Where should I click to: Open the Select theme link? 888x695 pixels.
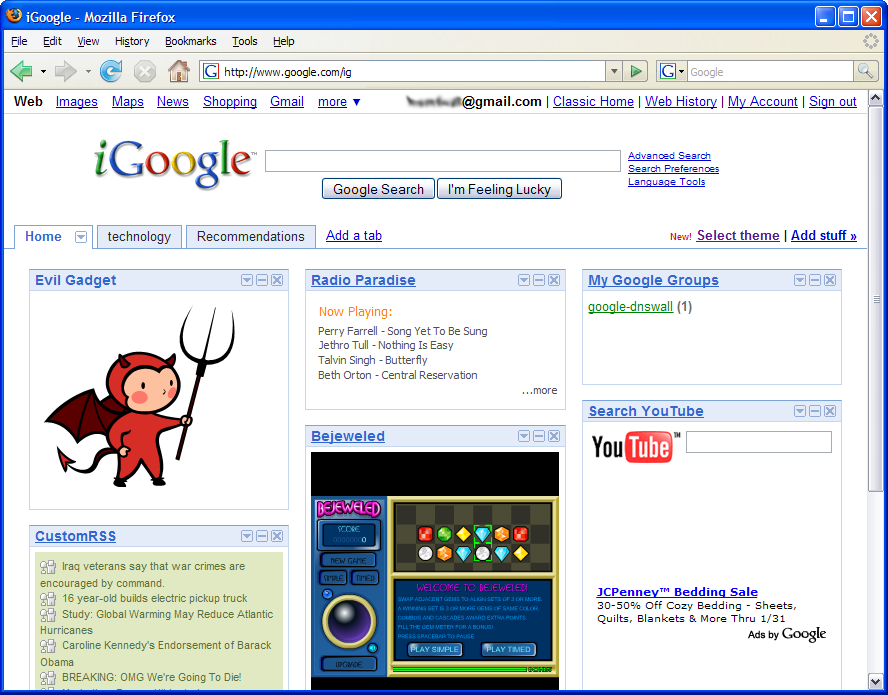(x=738, y=236)
